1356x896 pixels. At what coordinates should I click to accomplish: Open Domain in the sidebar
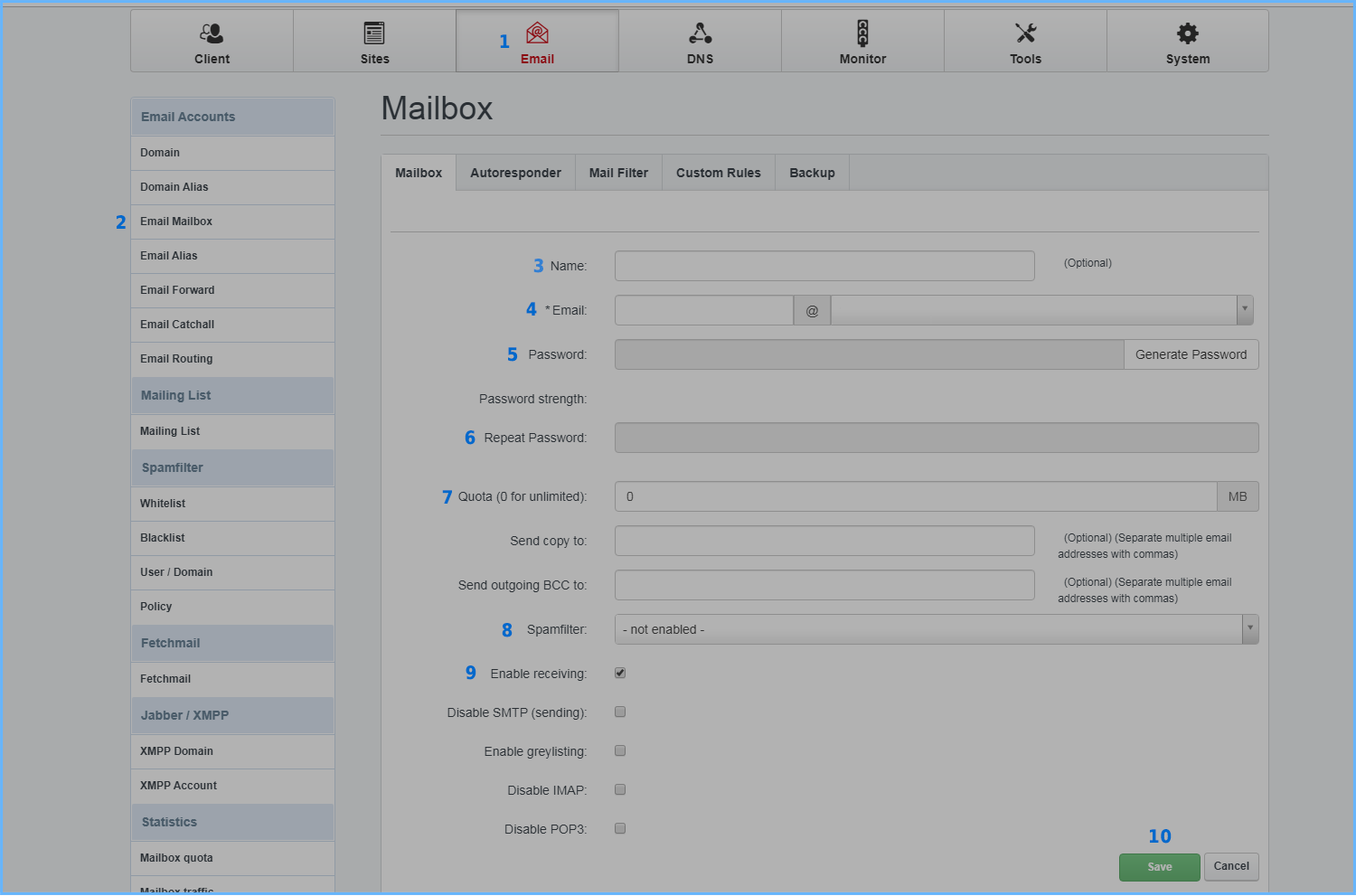pos(232,153)
